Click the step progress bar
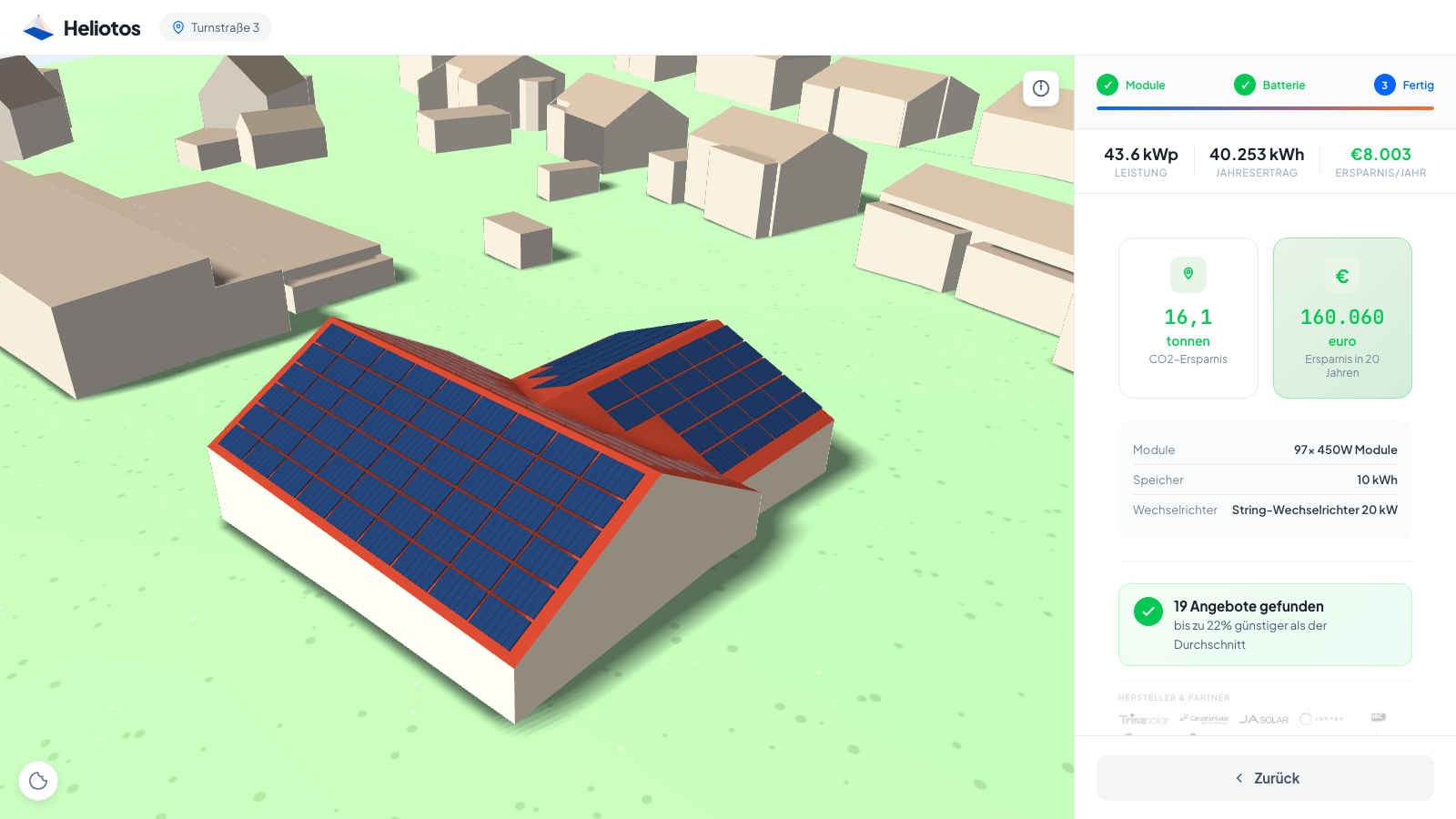Viewport: 1456px width, 819px height. (1265, 108)
